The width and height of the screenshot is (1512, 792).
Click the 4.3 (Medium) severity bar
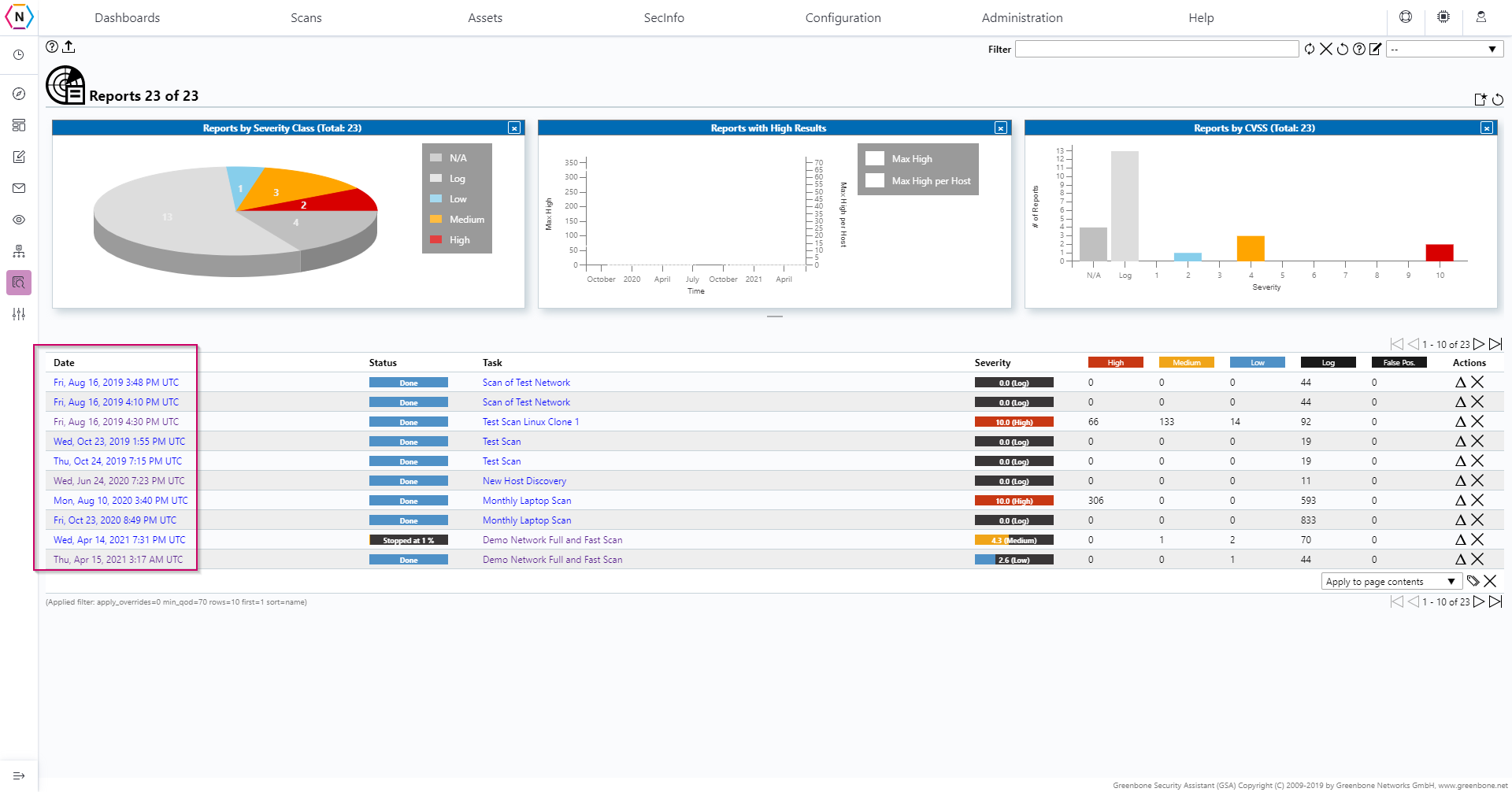tap(1014, 539)
